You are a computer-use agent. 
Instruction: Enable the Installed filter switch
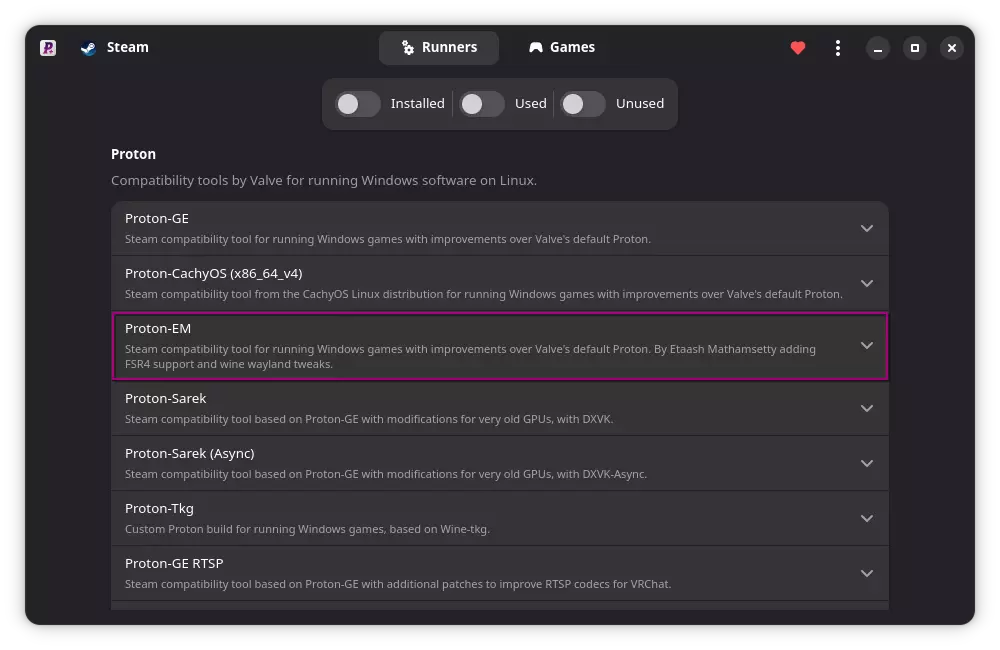click(357, 104)
